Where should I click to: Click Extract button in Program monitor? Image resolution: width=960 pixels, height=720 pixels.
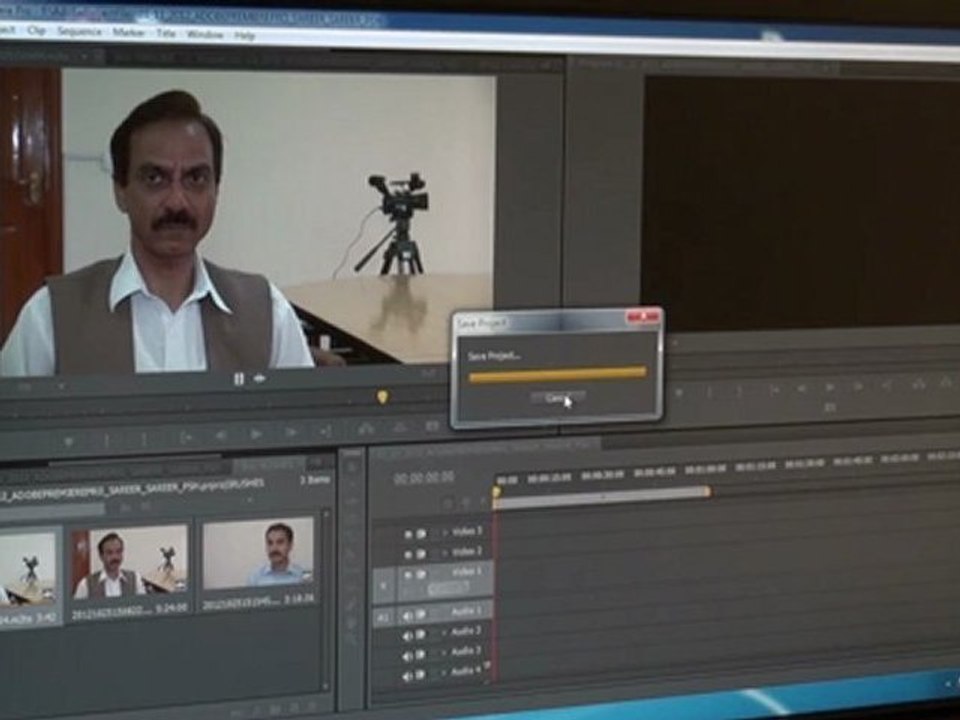point(947,383)
